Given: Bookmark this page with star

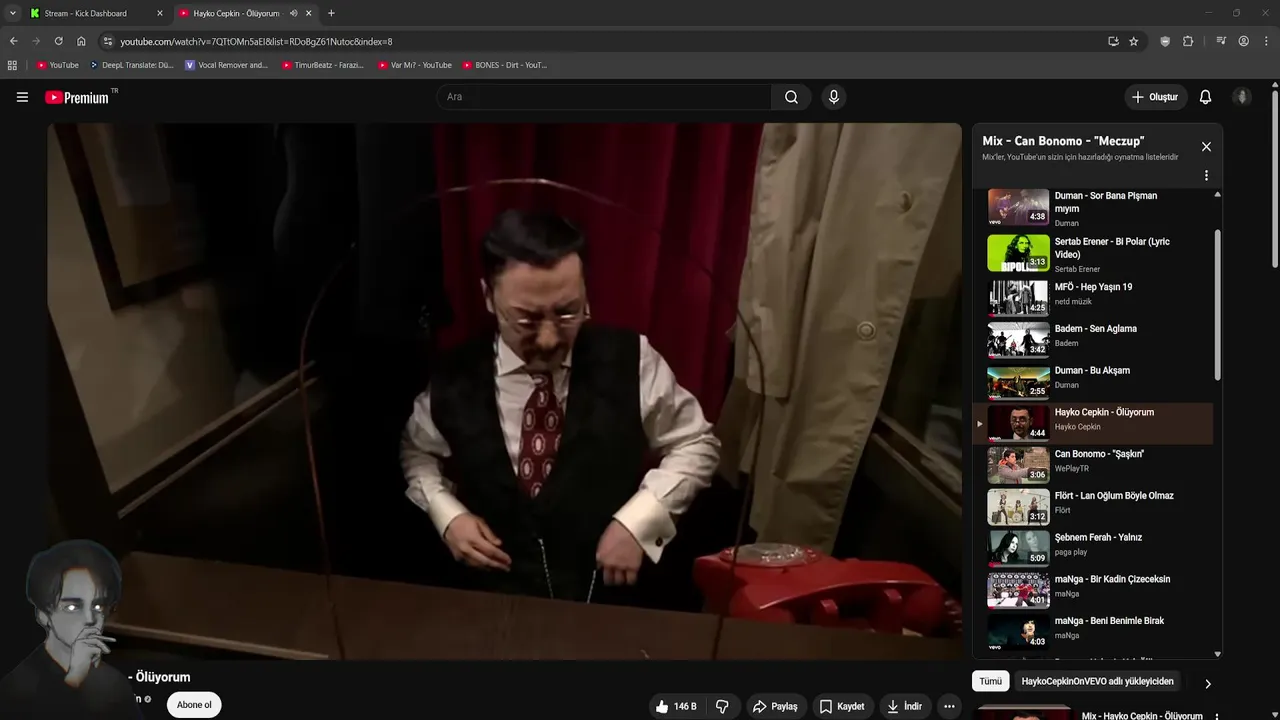Looking at the screenshot, I should [1133, 41].
